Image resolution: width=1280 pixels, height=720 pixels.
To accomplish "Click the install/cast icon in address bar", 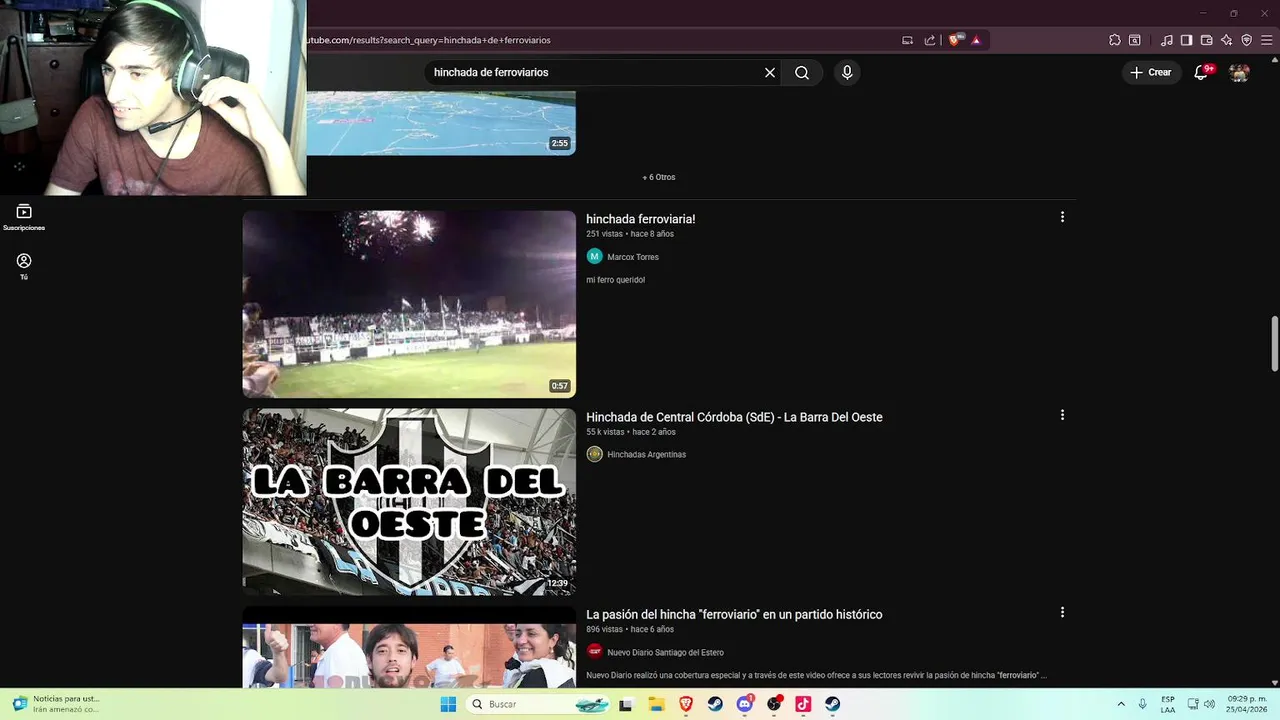I will point(907,40).
